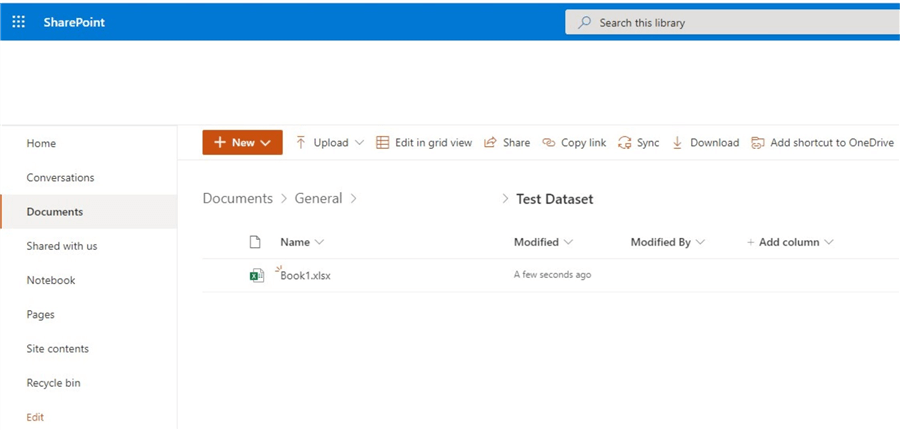Click the Share icon in toolbar
The width and height of the screenshot is (900, 430).
490,142
